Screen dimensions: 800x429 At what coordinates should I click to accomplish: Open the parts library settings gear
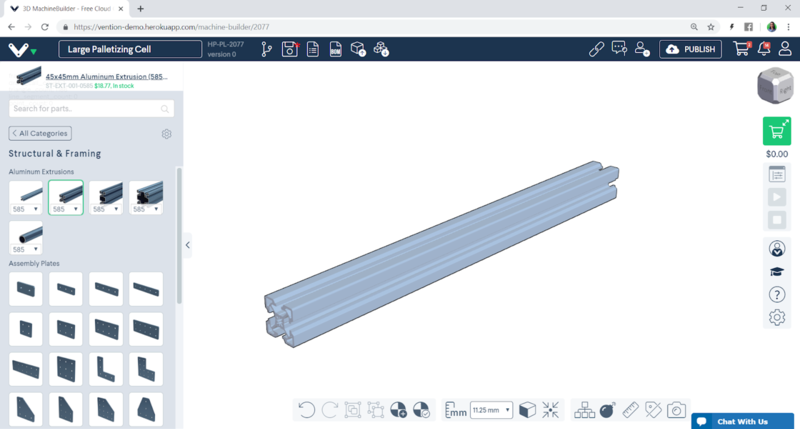tap(166, 134)
